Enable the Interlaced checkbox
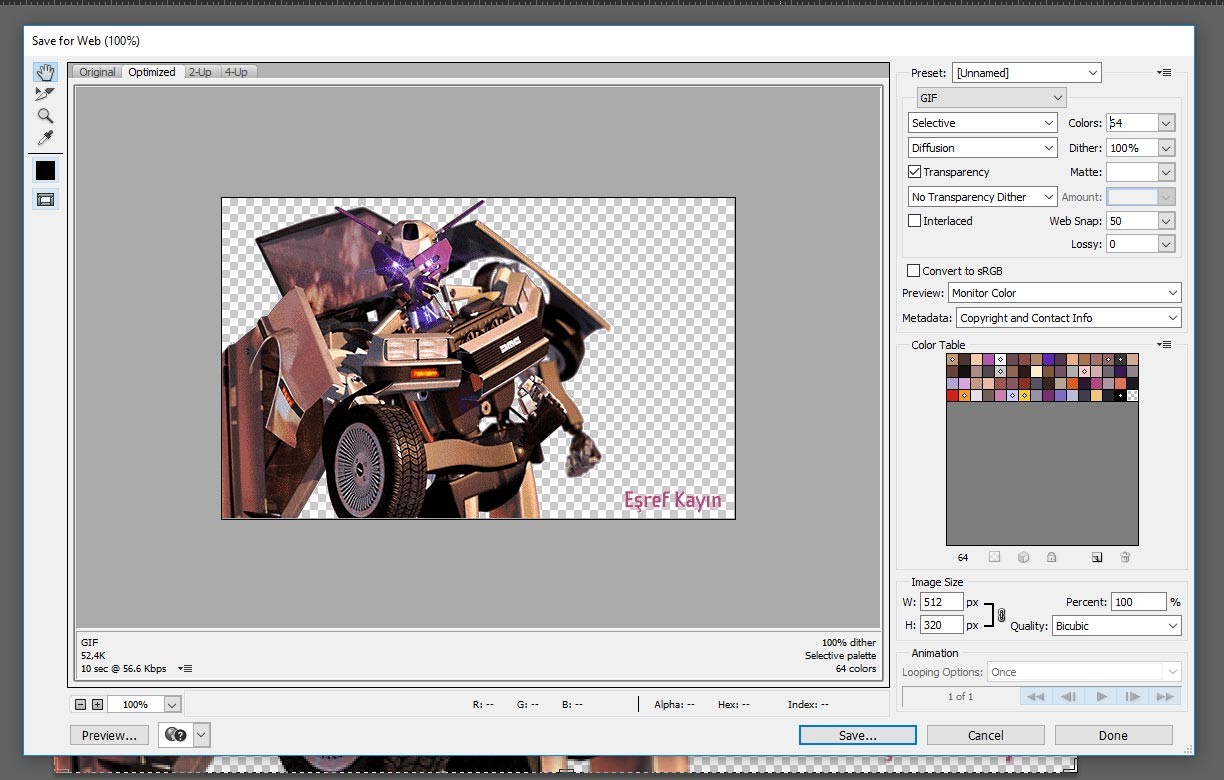The width and height of the screenshot is (1224, 780). pyautogui.click(x=915, y=221)
